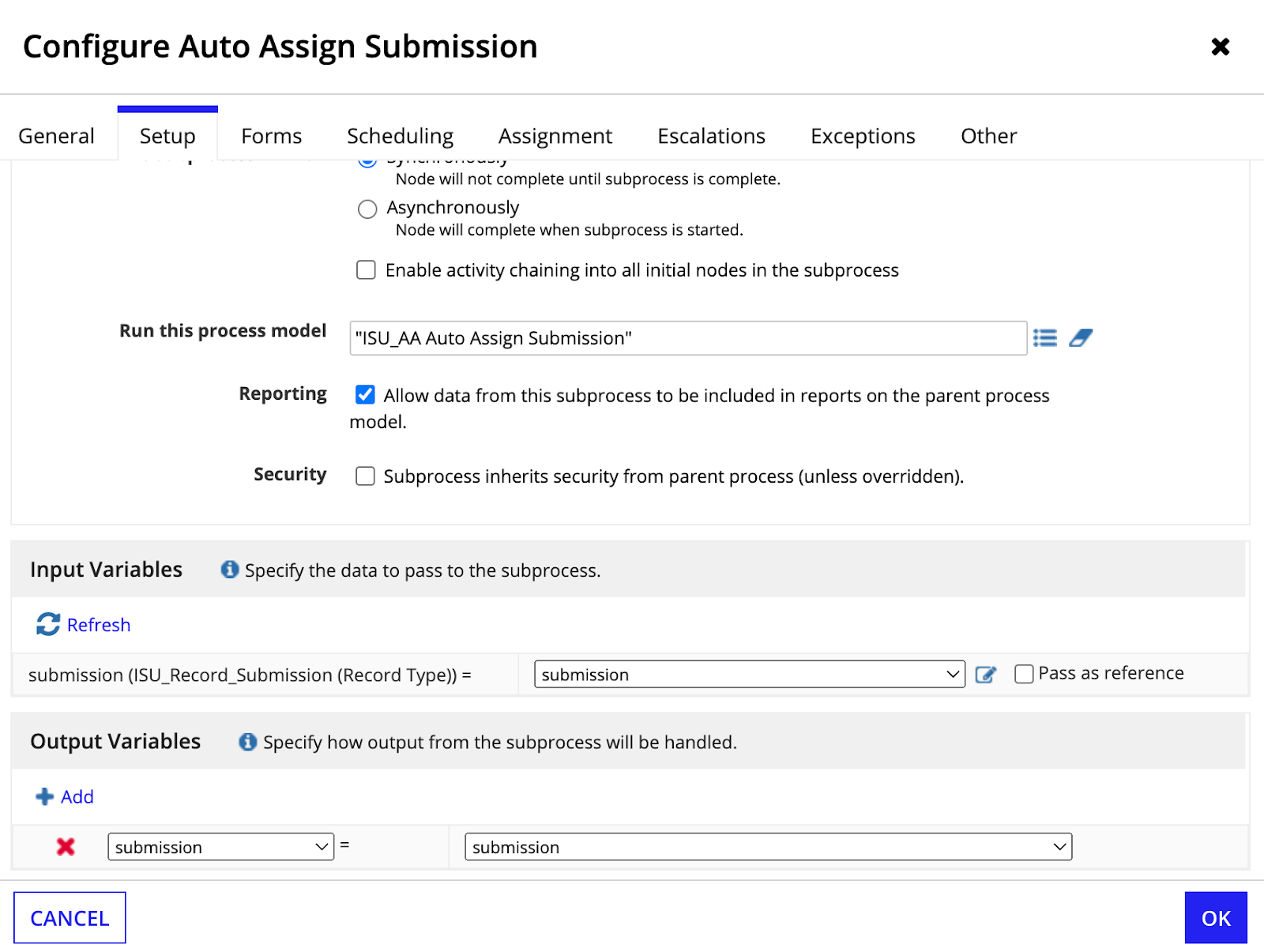The image size is (1264, 952).
Task: Close the Configure Auto Assign Submission dialog
Action: (x=1220, y=47)
